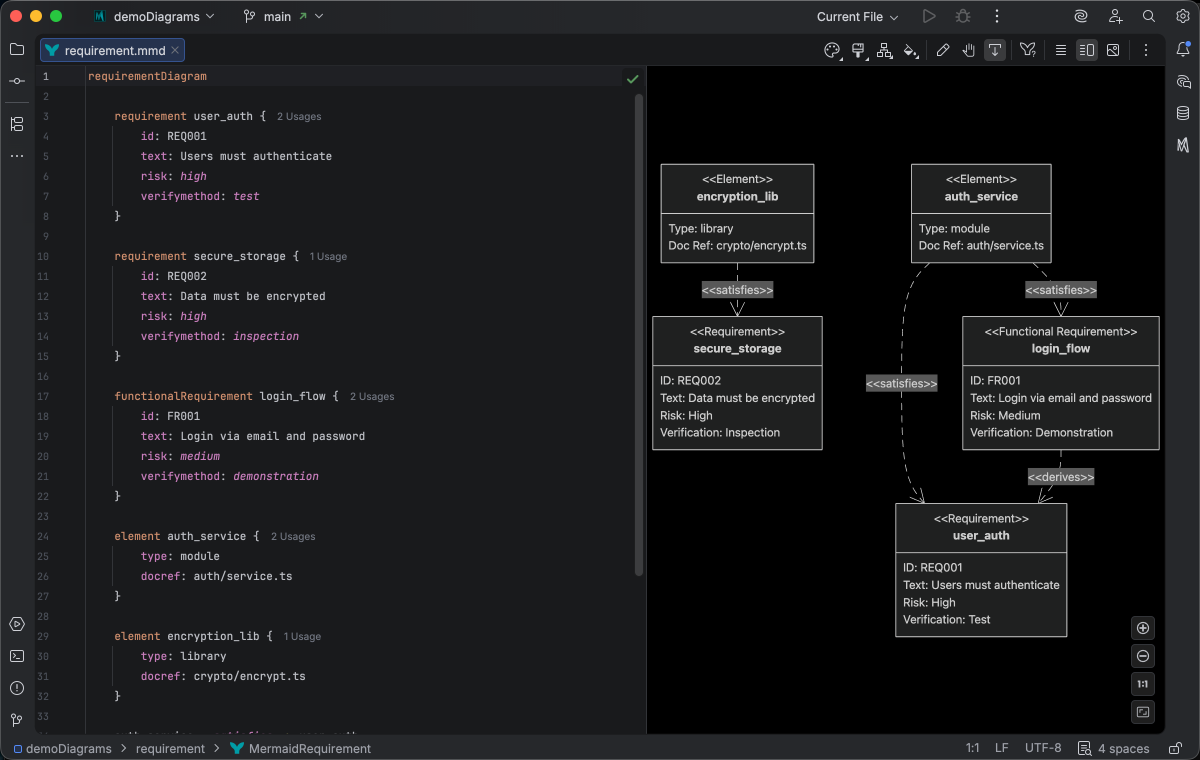Open the diagram look paintbrush dropdown
Image resolution: width=1200 pixels, height=760 pixels.
(x=859, y=50)
